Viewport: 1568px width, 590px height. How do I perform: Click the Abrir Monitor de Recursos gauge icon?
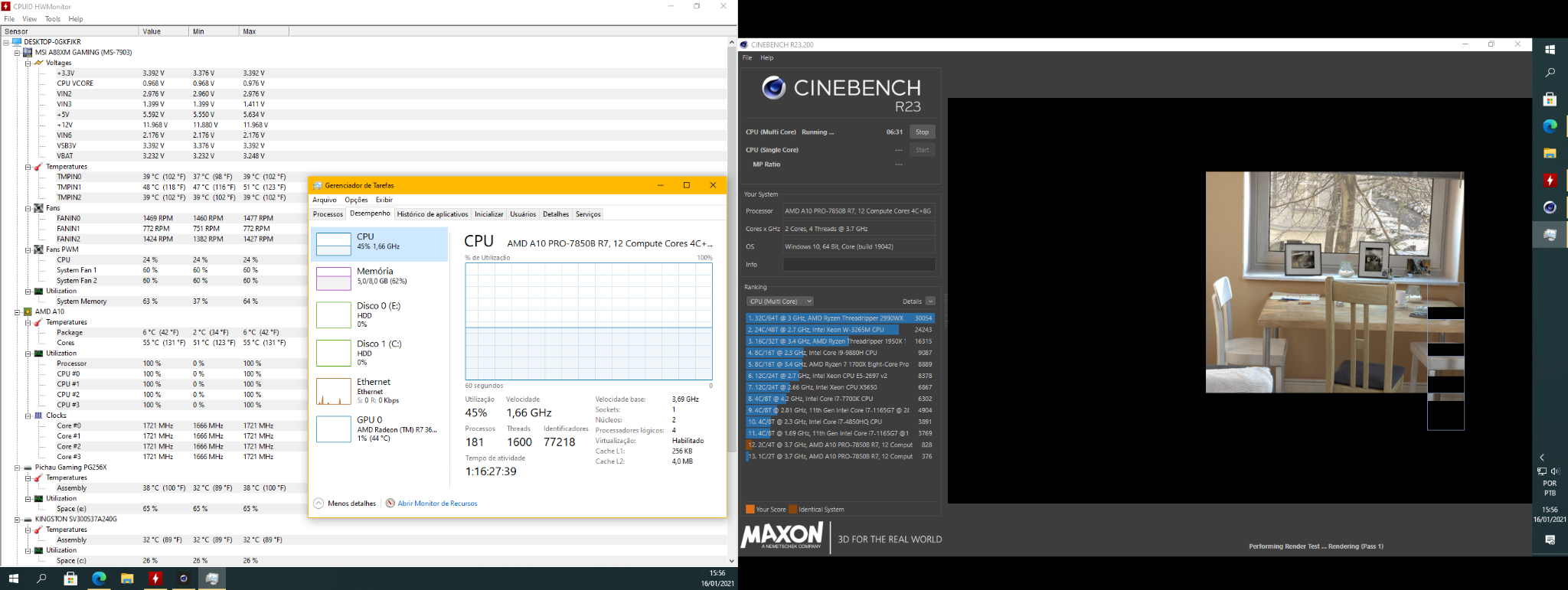click(x=390, y=504)
